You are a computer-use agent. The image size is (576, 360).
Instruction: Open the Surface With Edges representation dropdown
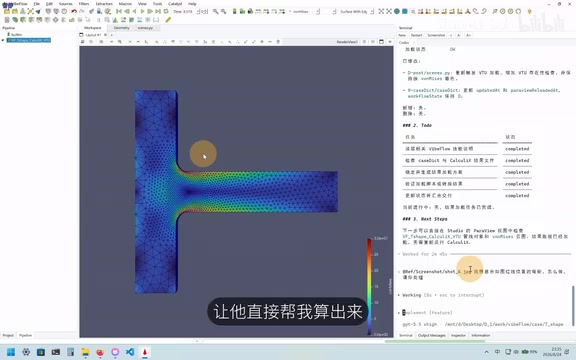[356, 12]
